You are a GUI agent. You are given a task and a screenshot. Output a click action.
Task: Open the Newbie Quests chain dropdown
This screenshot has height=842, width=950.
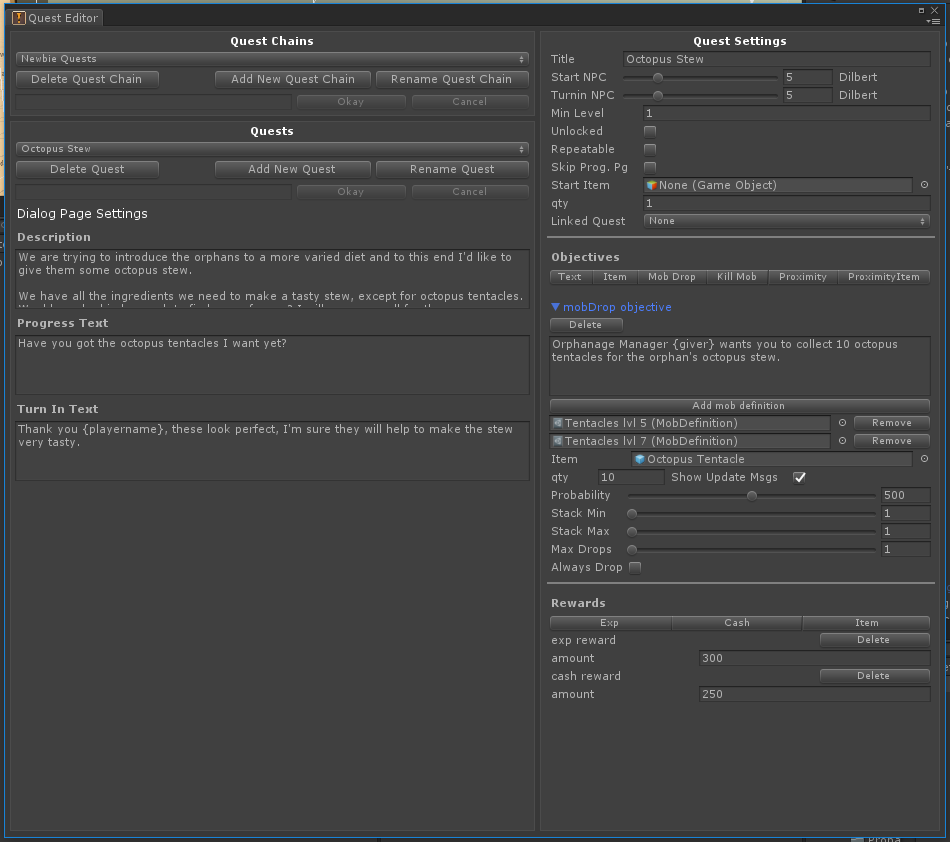(272, 59)
